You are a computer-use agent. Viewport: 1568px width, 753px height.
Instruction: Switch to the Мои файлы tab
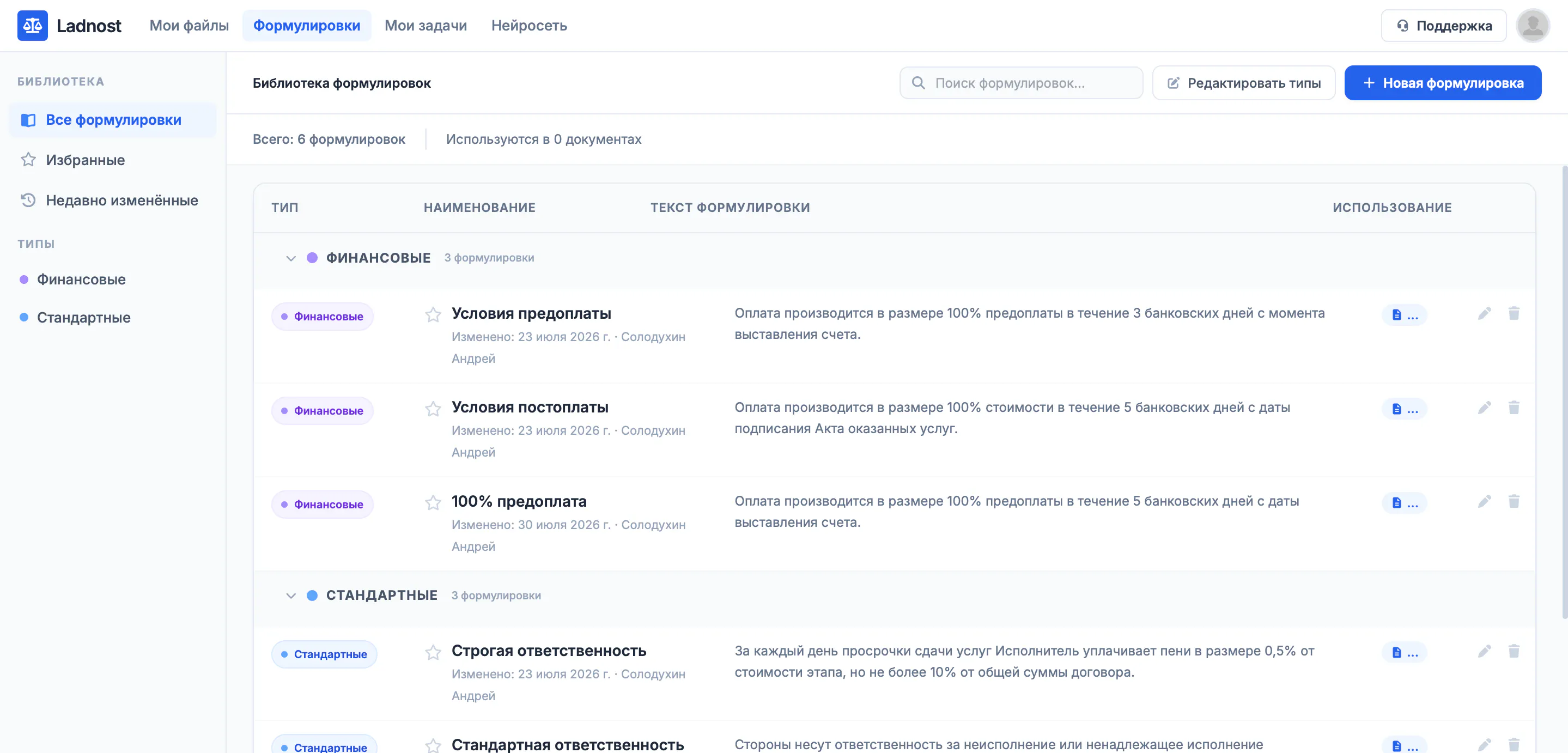tap(189, 26)
